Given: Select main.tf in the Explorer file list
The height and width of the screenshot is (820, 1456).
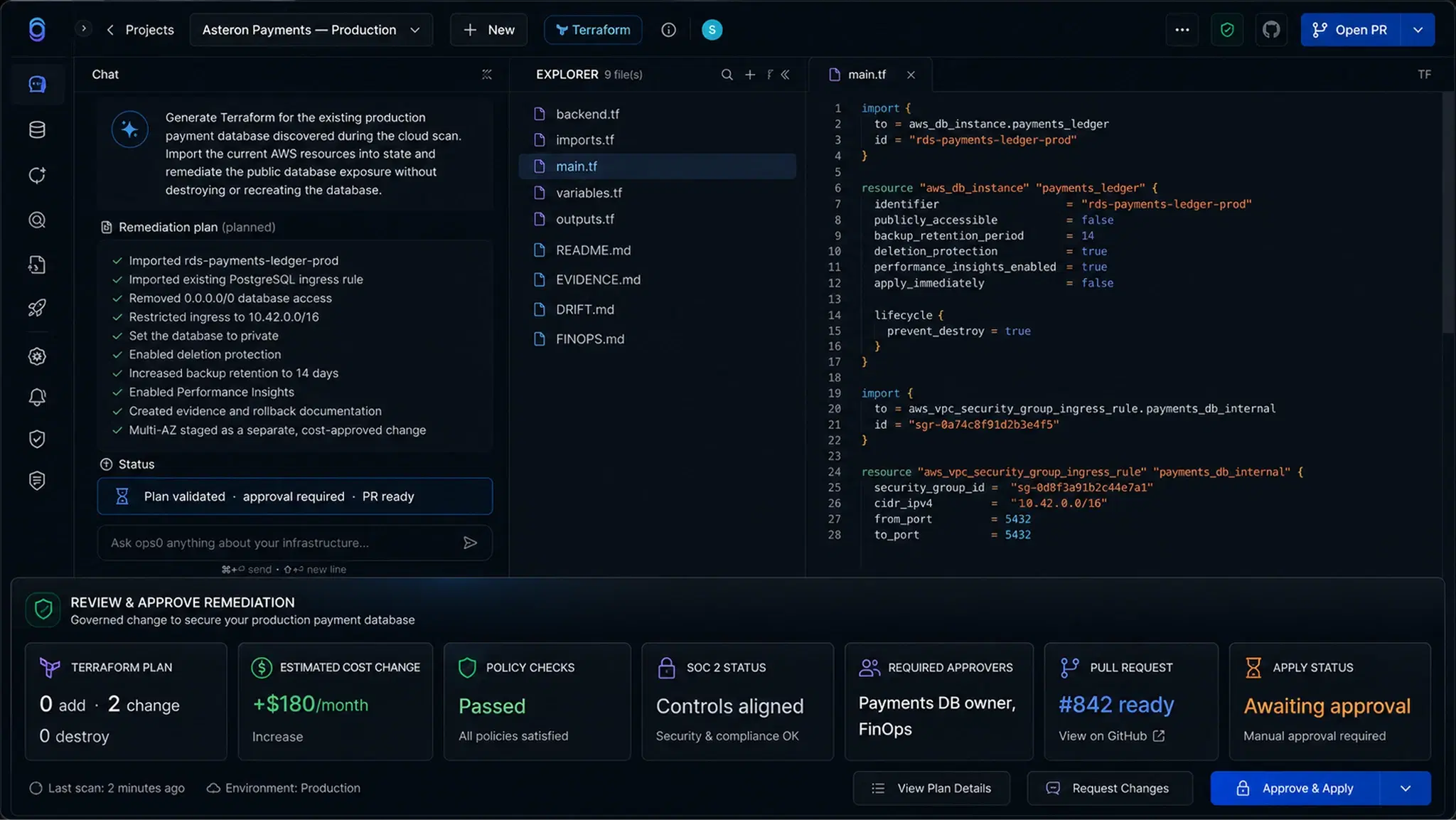Looking at the screenshot, I should click(x=658, y=166).
